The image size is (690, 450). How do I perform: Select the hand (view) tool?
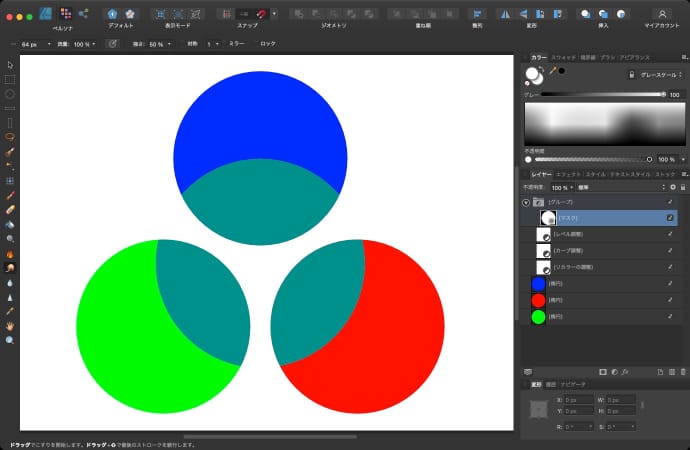click(10, 326)
